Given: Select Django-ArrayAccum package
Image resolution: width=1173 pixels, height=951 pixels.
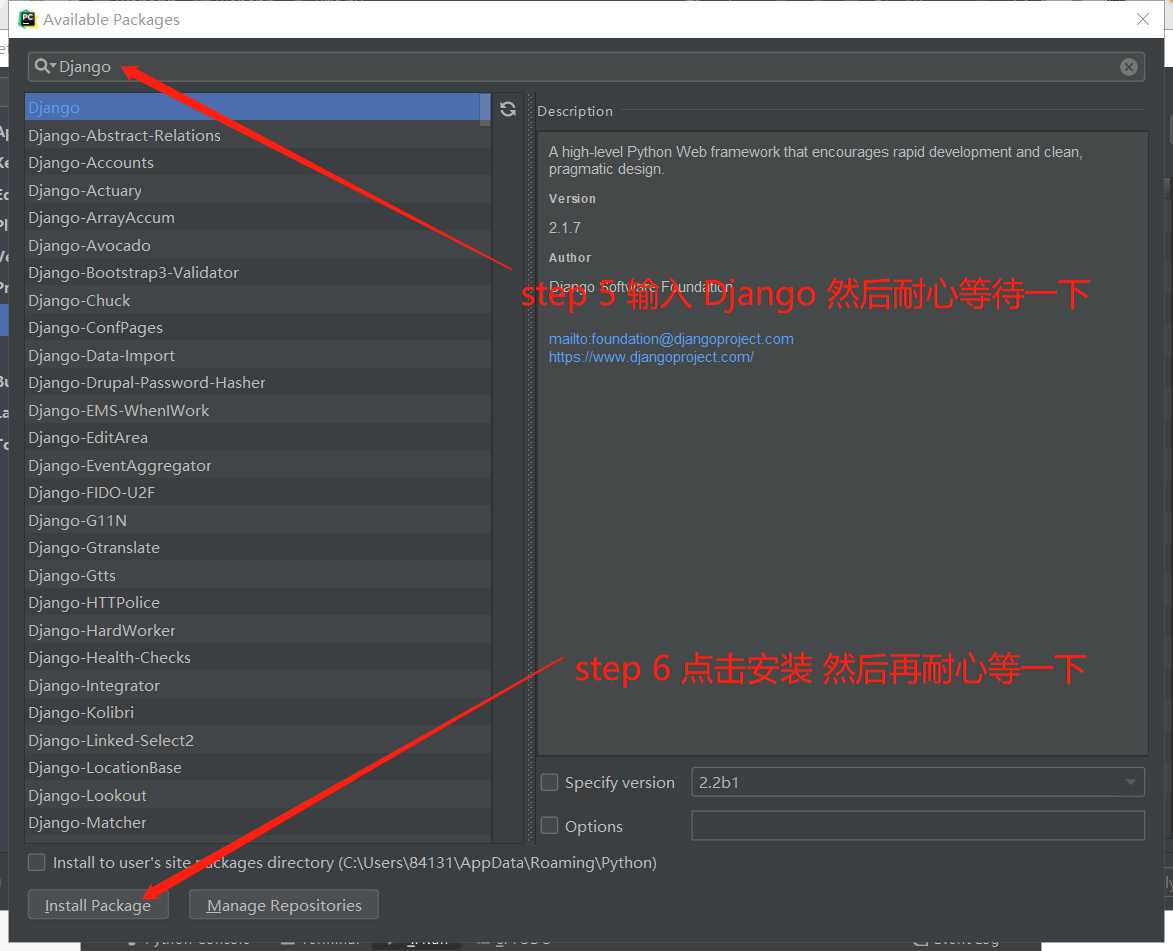Looking at the screenshot, I should [257, 218].
